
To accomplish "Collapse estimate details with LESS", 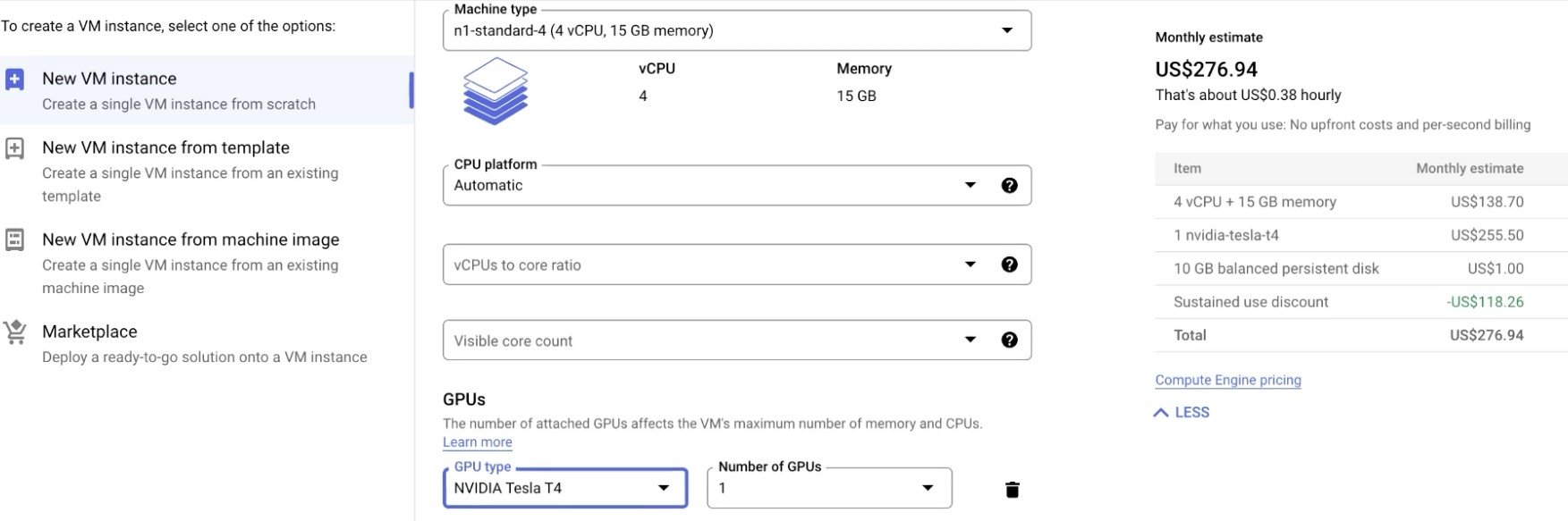I will pos(1182,412).
